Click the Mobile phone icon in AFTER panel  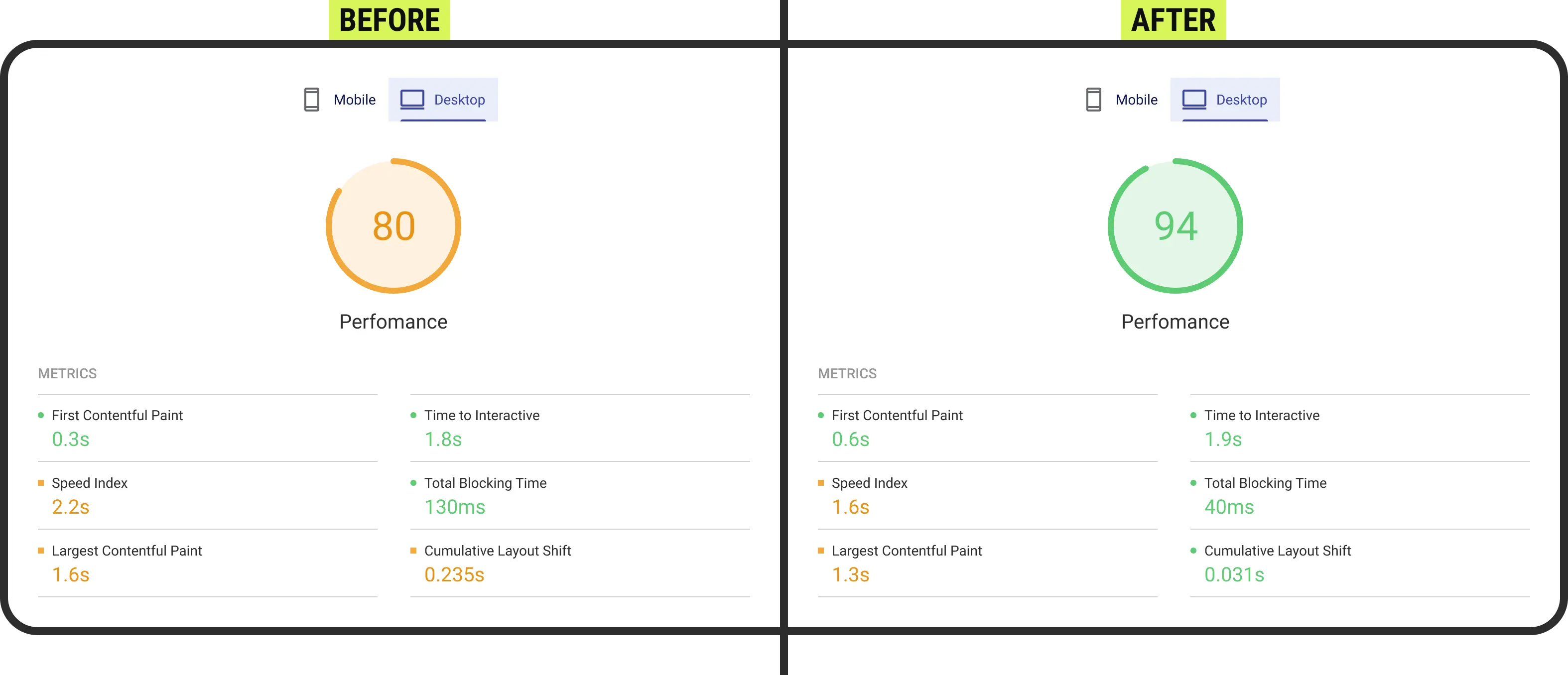1093,100
